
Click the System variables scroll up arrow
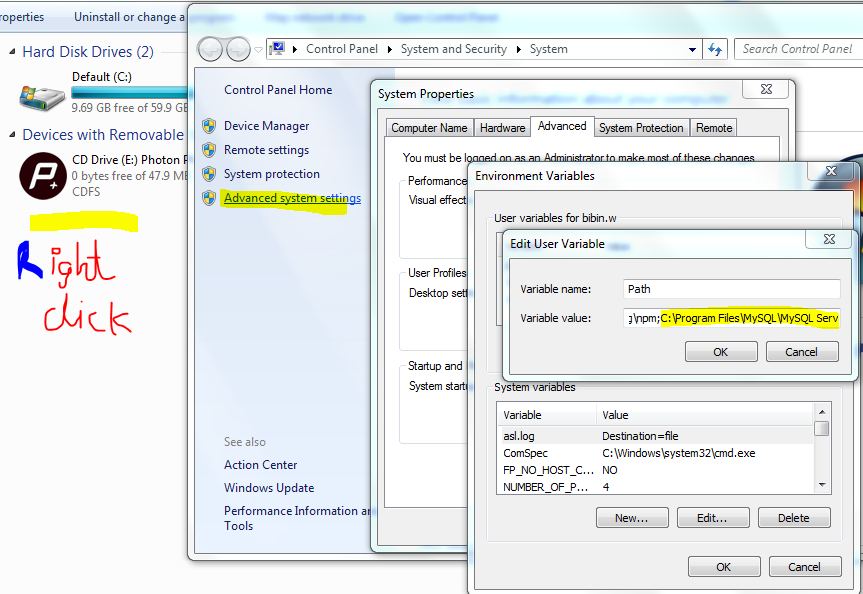822,412
